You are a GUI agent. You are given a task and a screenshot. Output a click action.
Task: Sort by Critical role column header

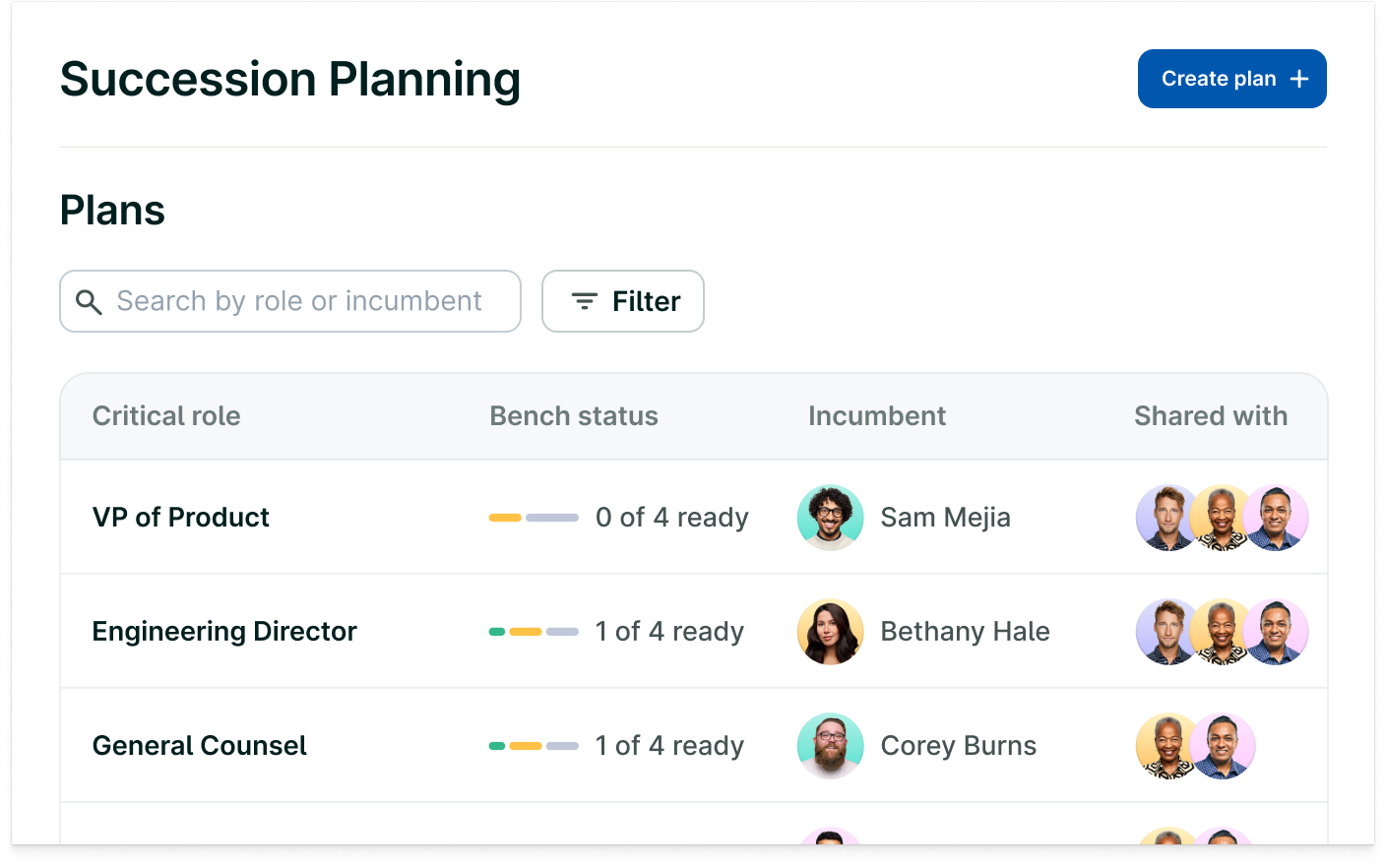(x=166, y=416)
